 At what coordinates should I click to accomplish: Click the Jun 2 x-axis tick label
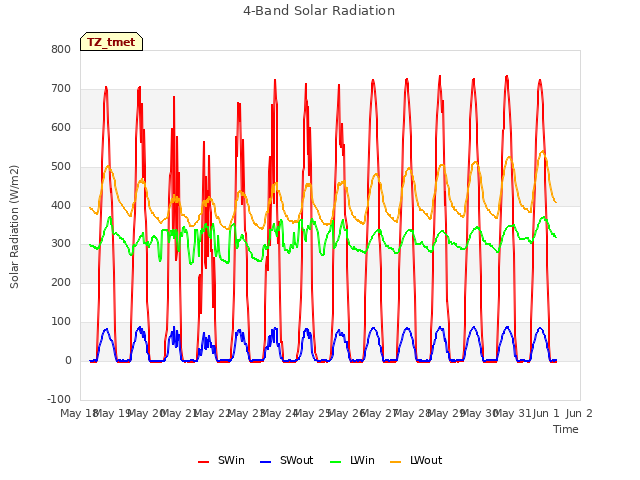[x=579, y=413]
